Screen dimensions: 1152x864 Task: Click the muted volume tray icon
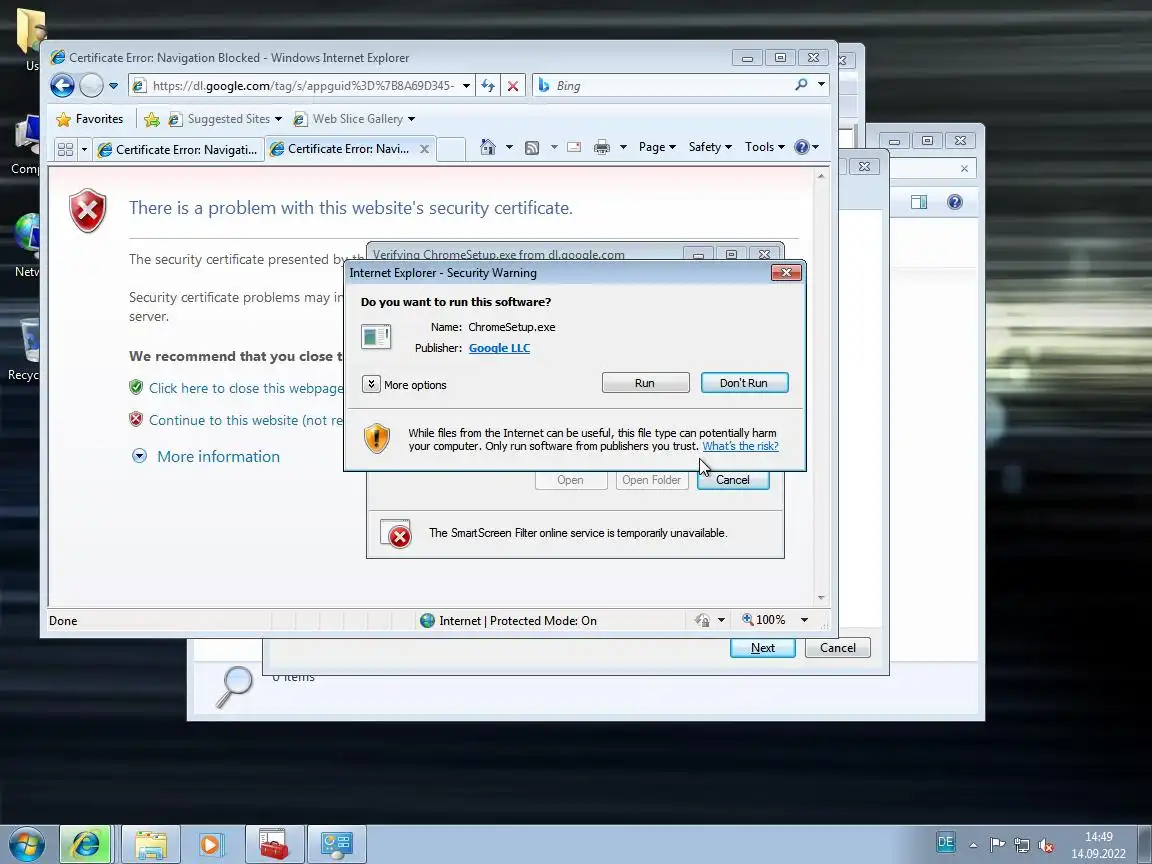pos(1046,845)
